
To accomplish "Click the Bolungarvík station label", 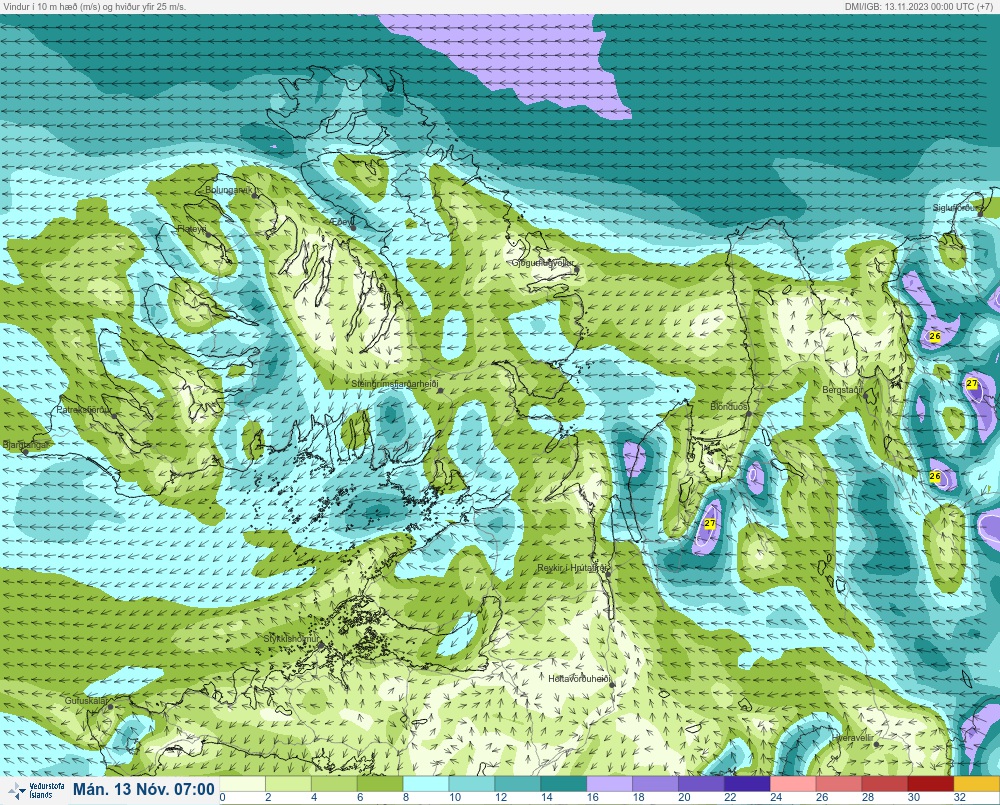I will pyautogui.click(x=231, y=190).
